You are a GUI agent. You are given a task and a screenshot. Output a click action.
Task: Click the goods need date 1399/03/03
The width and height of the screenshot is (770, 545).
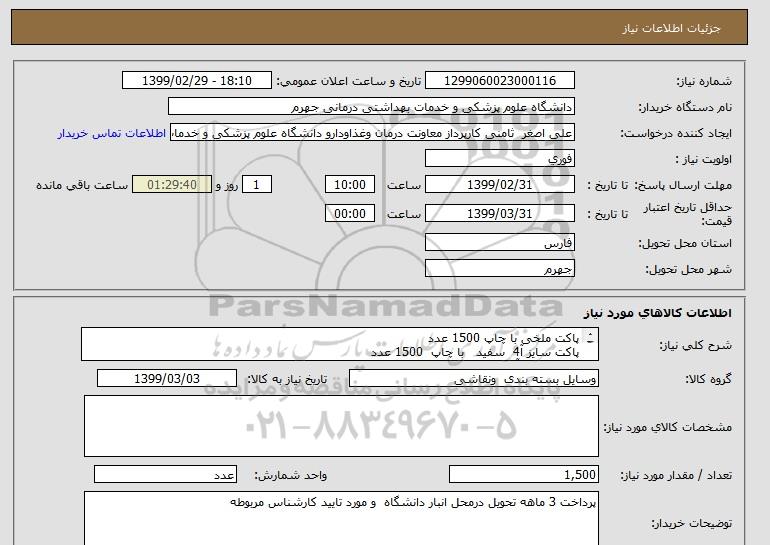click(x=167, y=379)
